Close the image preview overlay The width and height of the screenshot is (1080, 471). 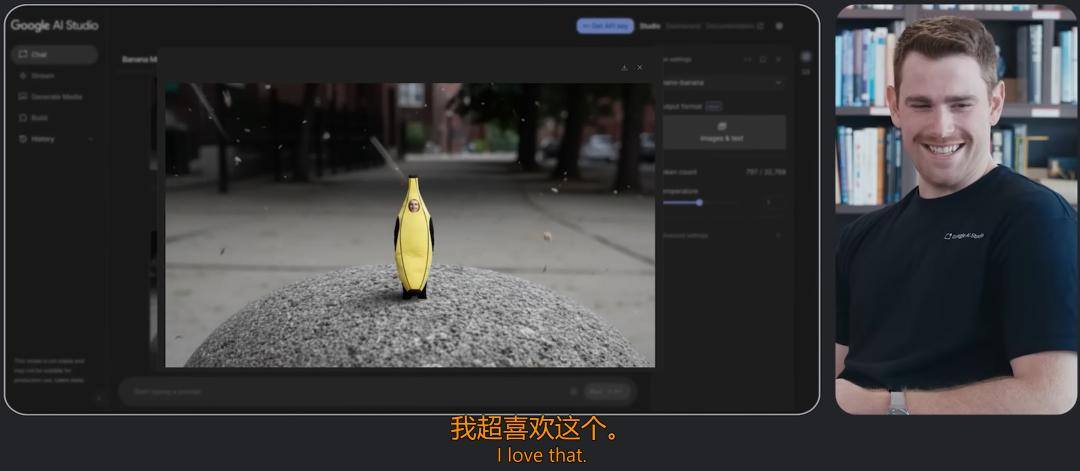(x=639, y=67)
